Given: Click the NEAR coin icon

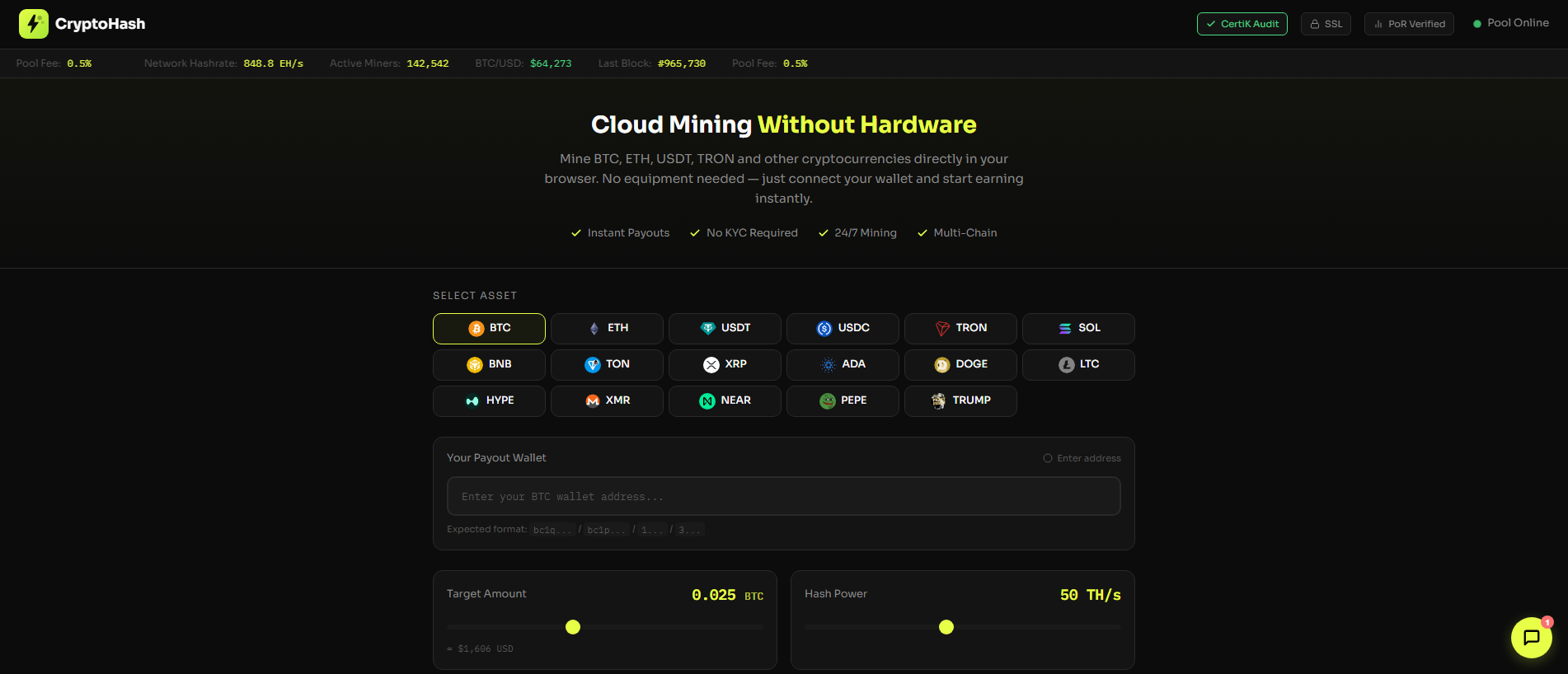Looking at the screenshot, I should (x=707, y=401).
